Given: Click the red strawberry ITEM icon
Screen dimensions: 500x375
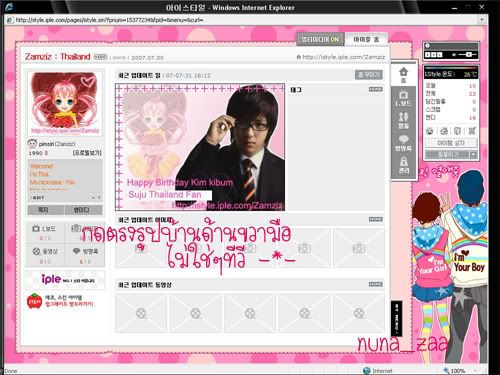Looking at the screenshot, I should 34,301.
